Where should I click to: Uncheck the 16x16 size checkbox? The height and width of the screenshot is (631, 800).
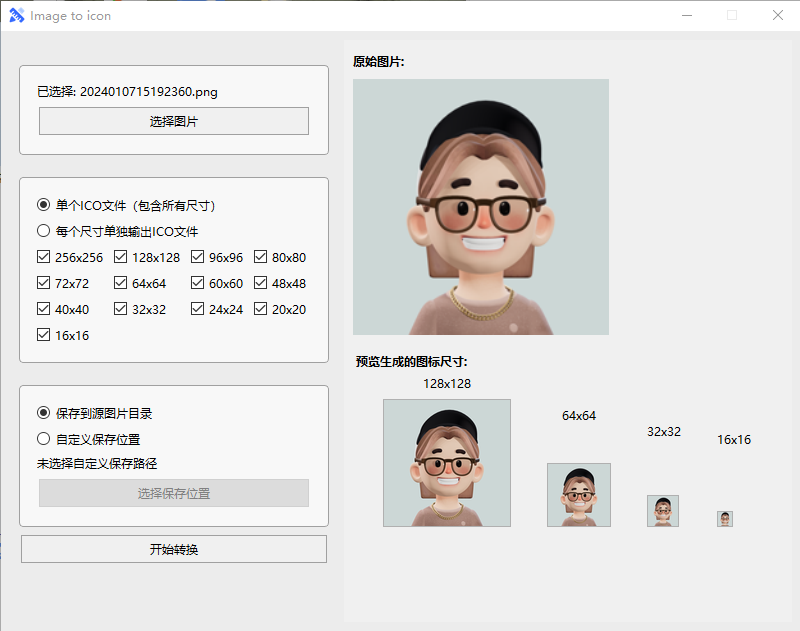44,335
